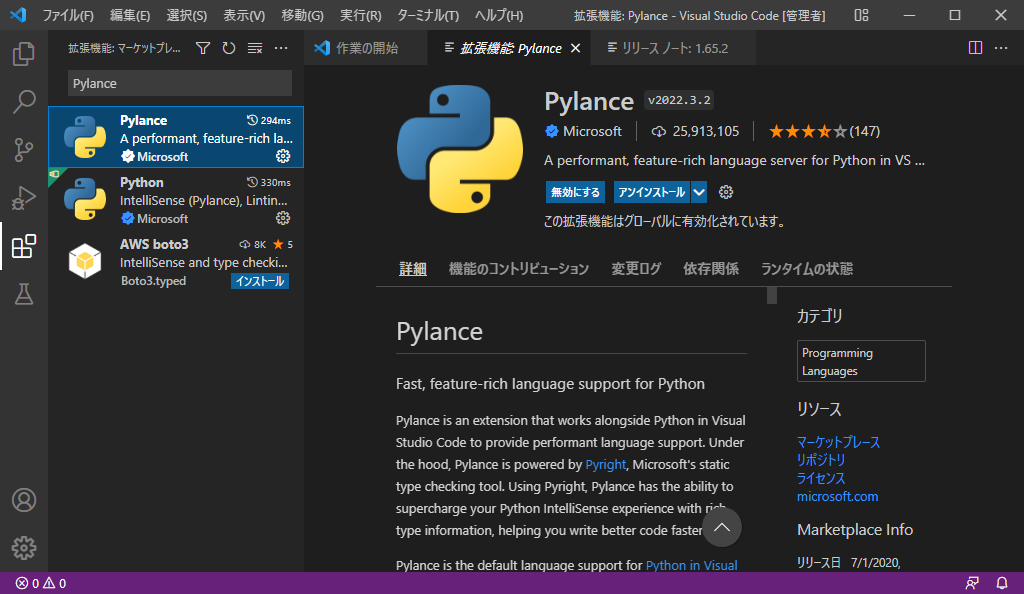Install the AWS boto3 extension
Image resolution: width=1024 pixels, height=594 pixels.
coord(260,281)
